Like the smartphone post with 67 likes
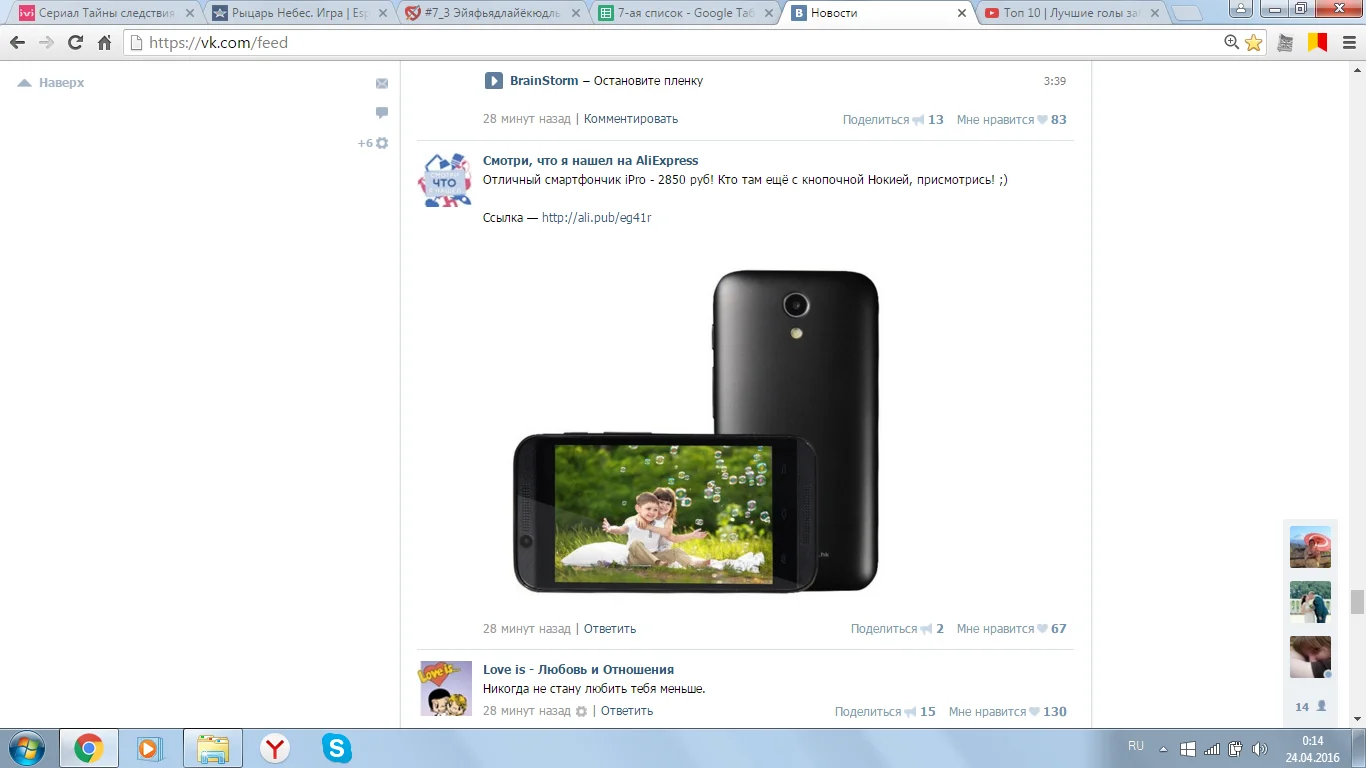This screenshot has height=768, width=1366. point(1012,629)
